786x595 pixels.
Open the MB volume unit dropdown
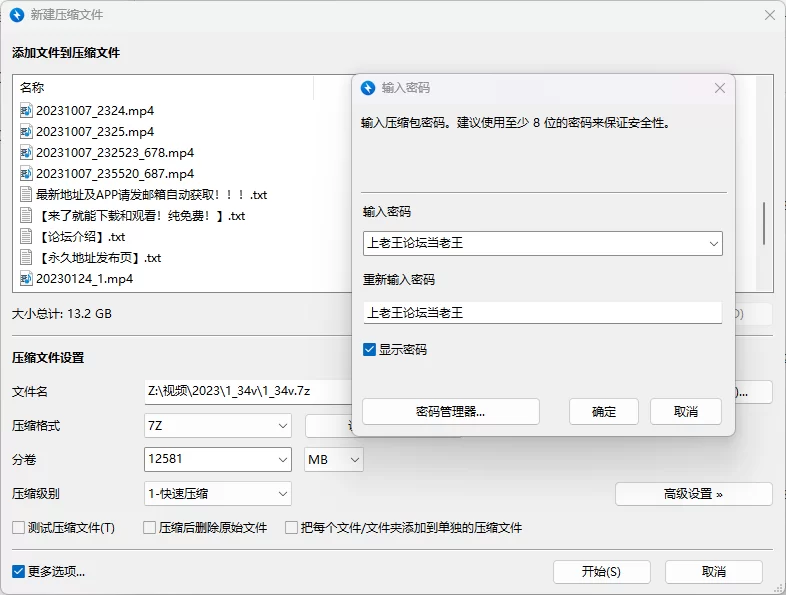coord(354,460)
